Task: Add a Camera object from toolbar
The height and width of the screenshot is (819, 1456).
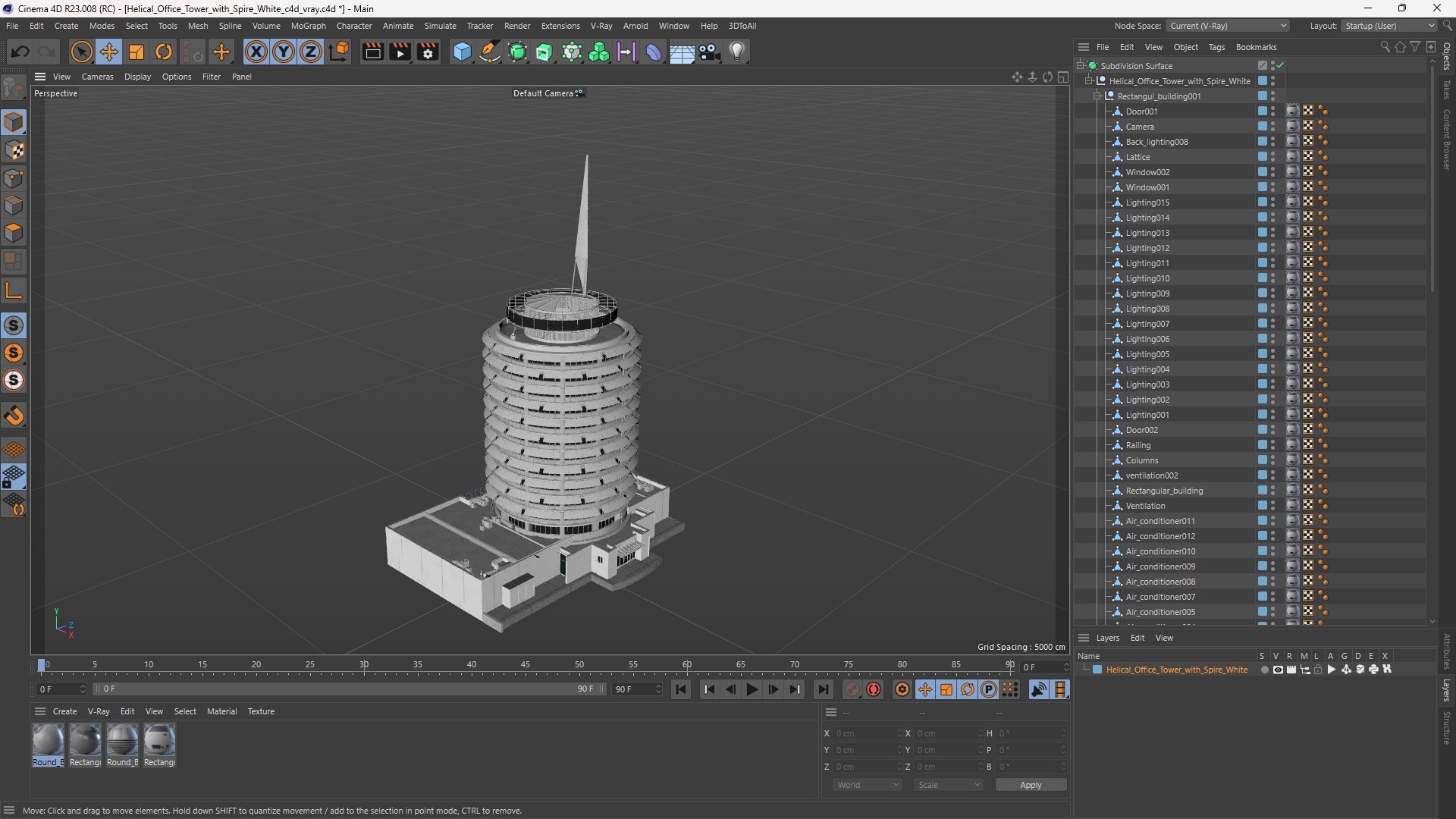Action: point(710,52)
